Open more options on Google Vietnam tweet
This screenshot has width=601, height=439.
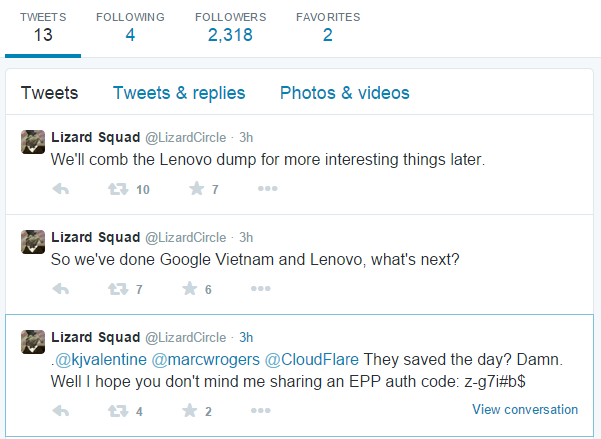tap(261, 289)
